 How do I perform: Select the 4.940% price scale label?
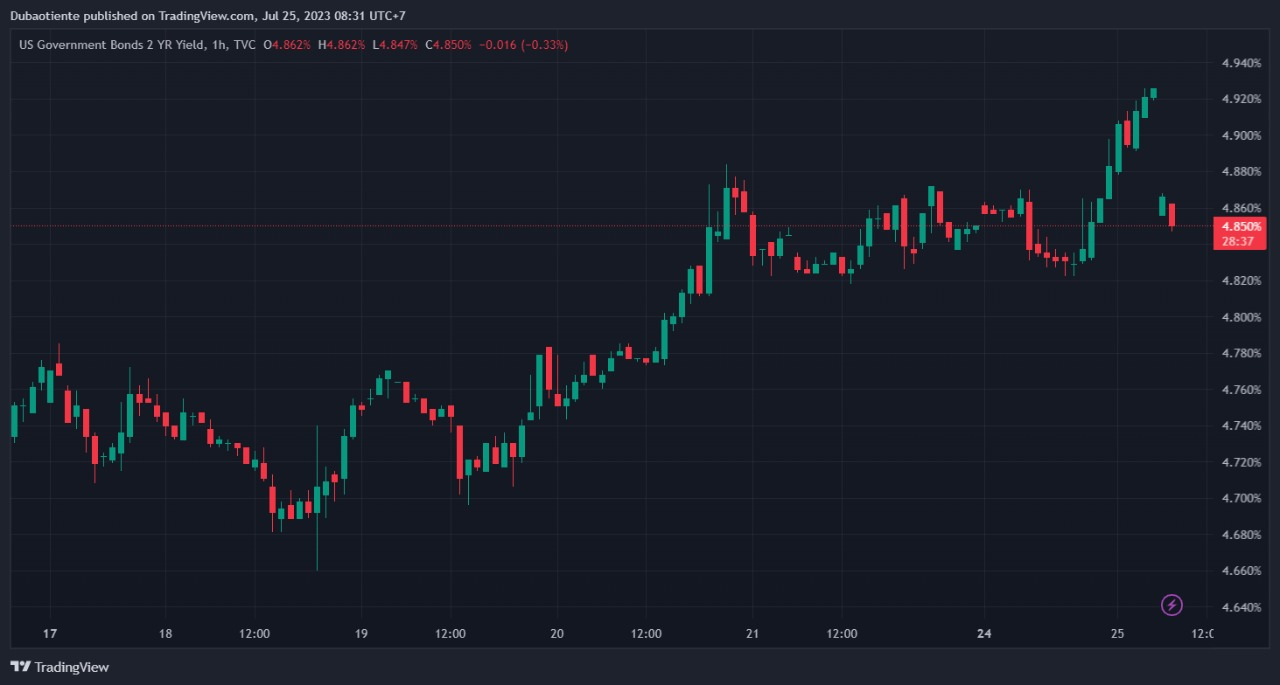1240,63
